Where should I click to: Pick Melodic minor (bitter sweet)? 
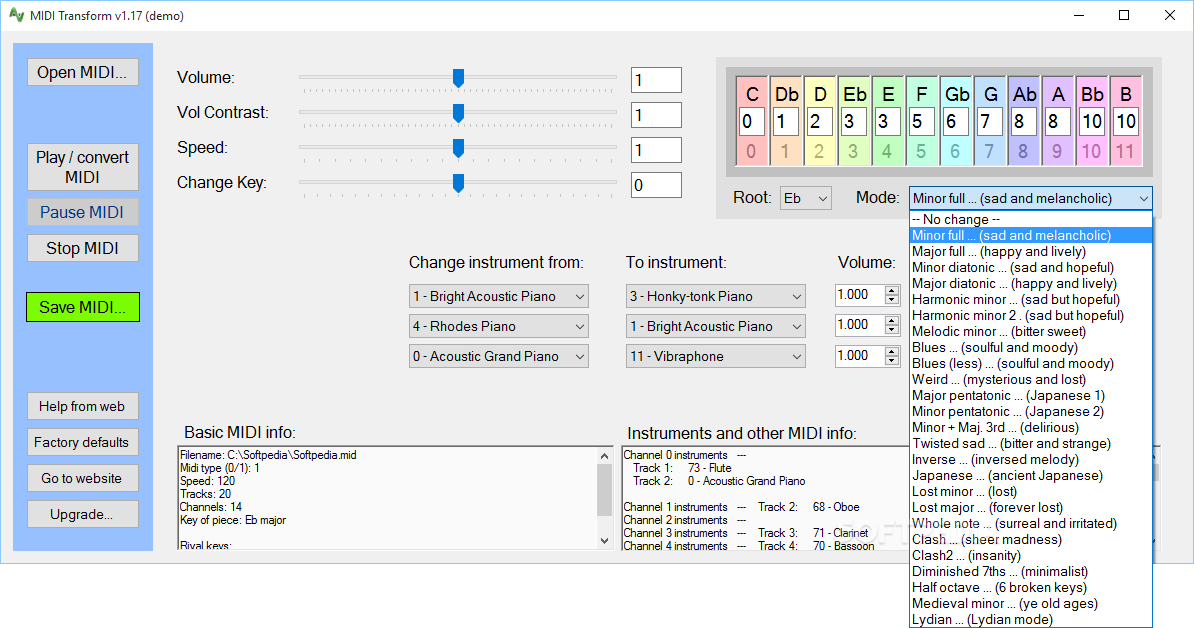coord(1031,331)
